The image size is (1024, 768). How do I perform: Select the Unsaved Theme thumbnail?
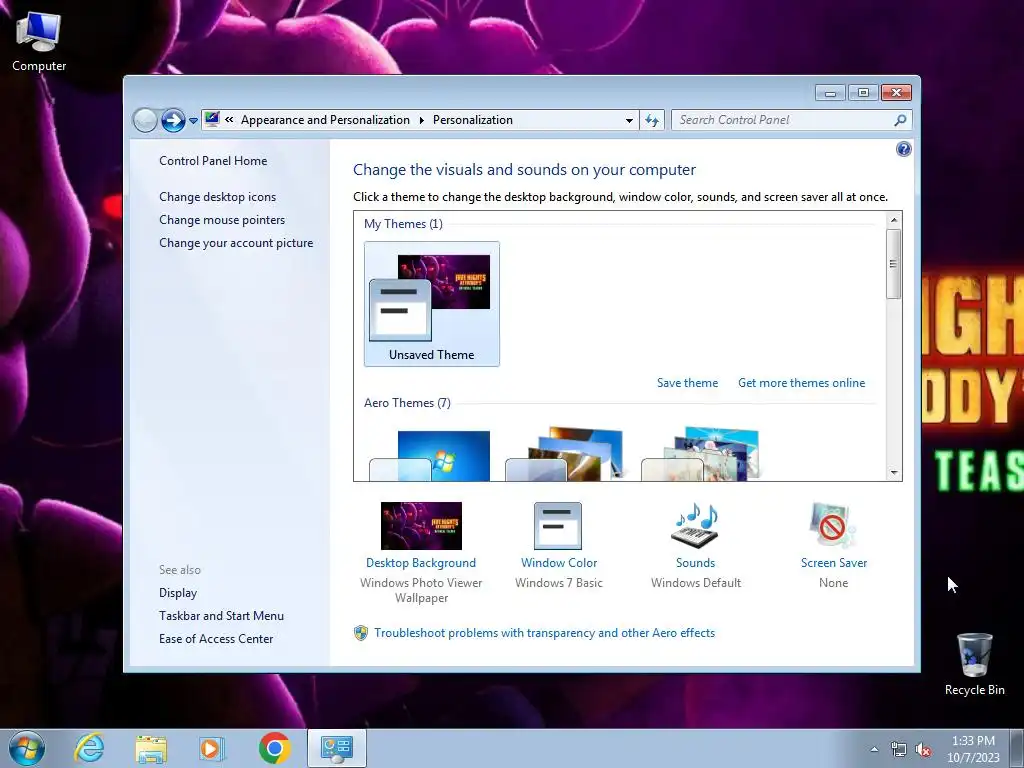(x=432, y=304)
